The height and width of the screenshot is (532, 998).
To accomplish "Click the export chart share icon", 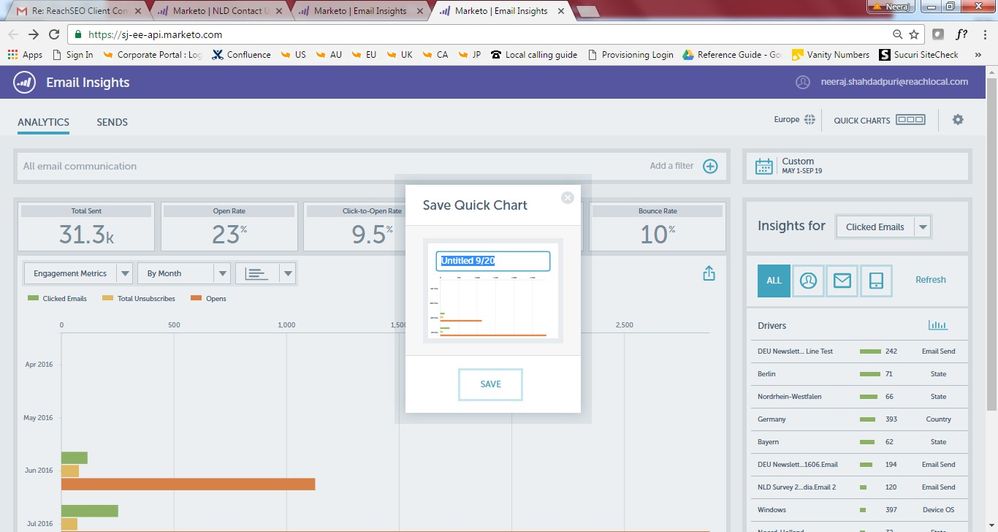I will (x=709, y=273).
